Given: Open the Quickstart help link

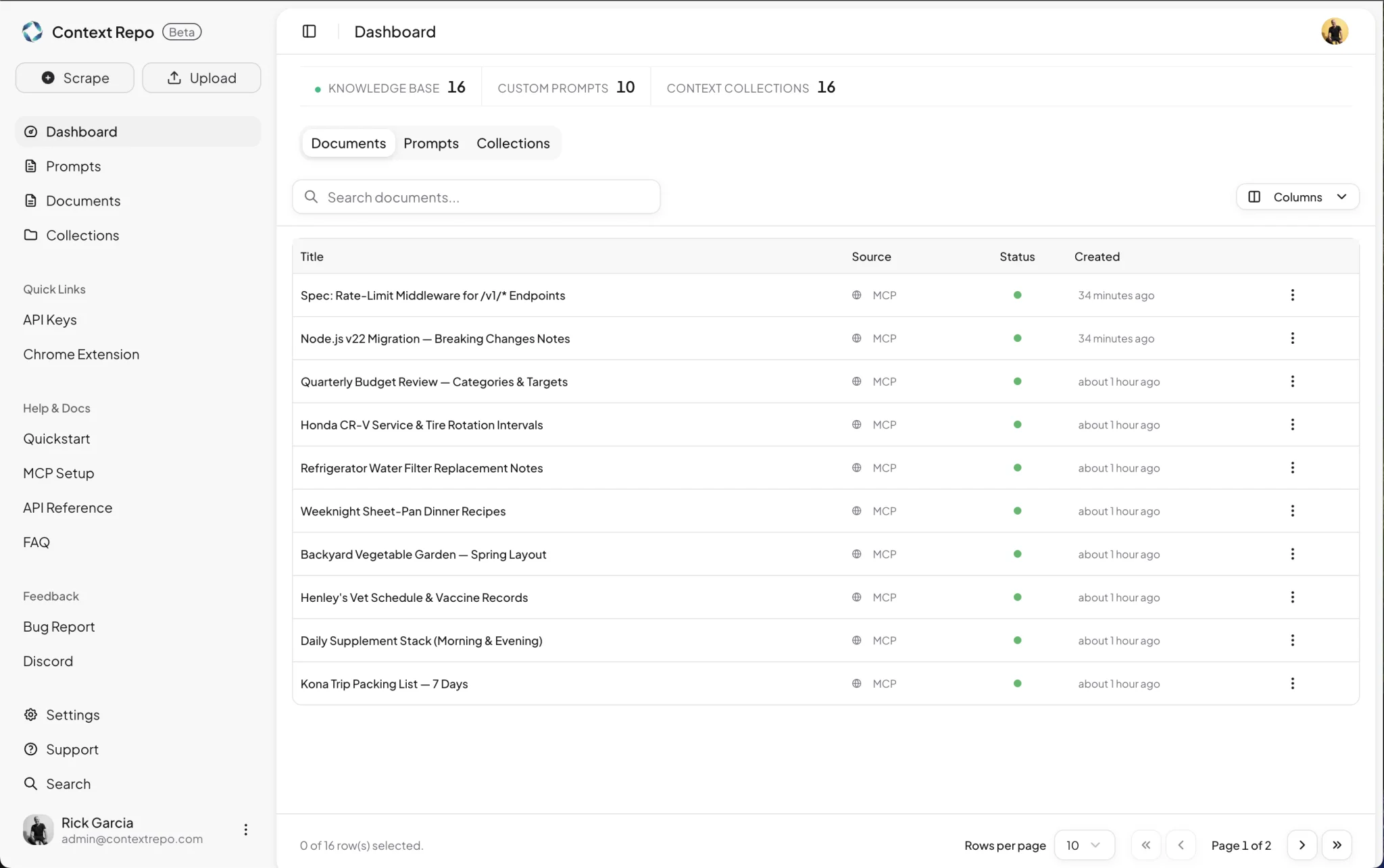Looking at the screenshot, I should pos(57,438).
